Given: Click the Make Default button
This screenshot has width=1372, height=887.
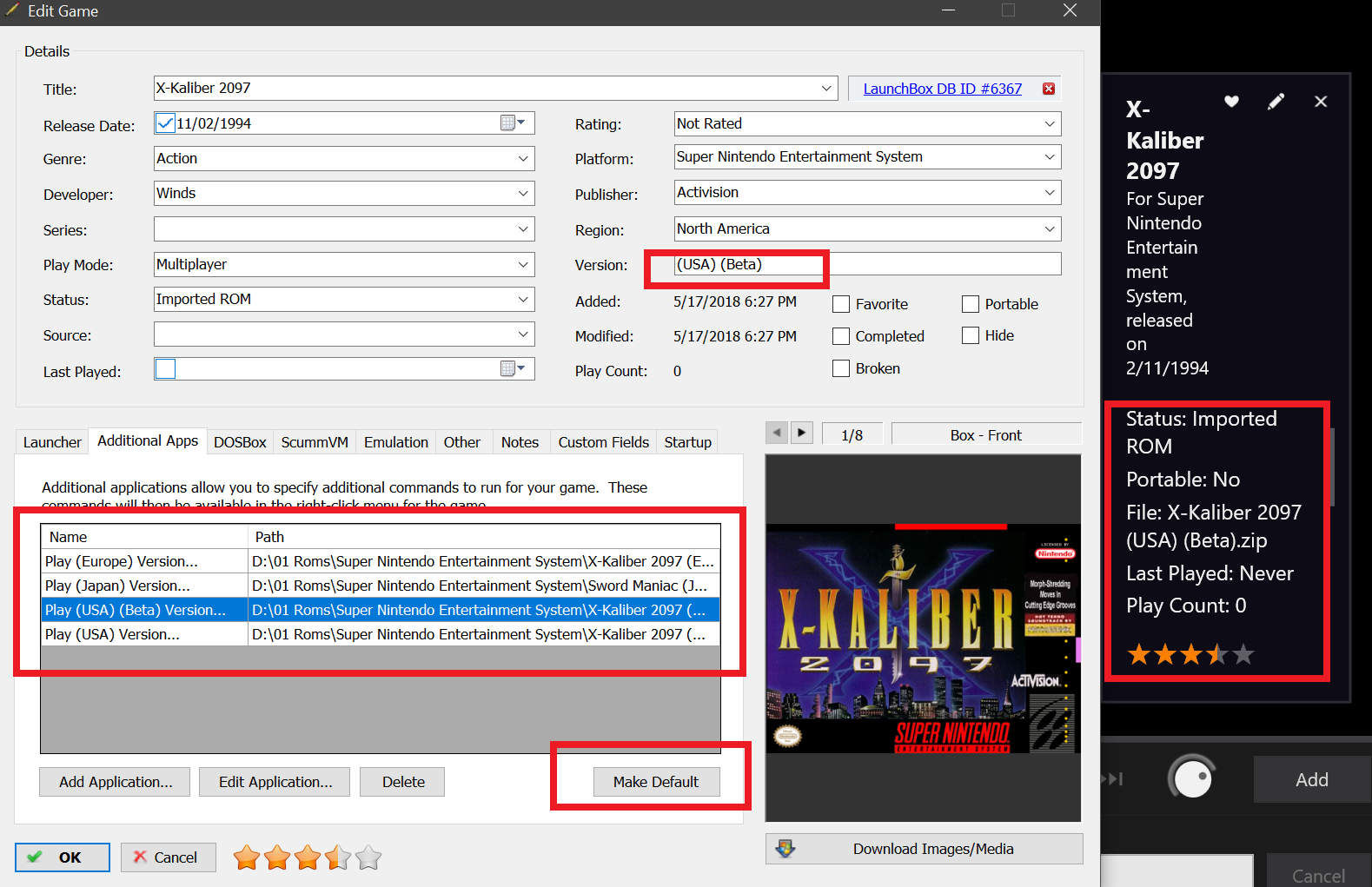Looking at the screenshot, I should (656, 782).
